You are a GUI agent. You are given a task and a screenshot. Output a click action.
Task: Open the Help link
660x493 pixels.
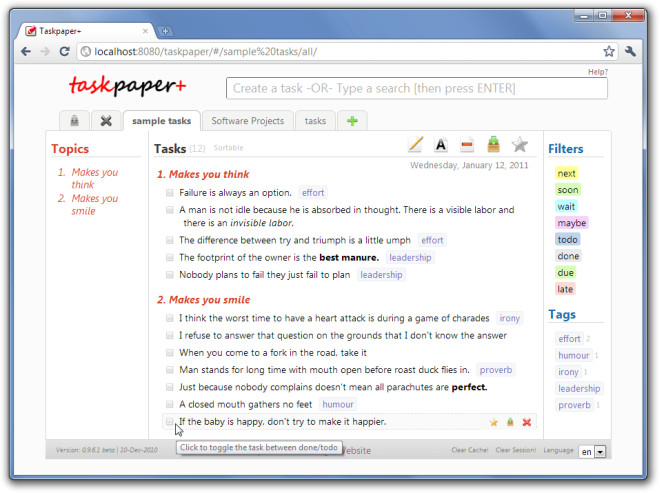click(598, 72)
